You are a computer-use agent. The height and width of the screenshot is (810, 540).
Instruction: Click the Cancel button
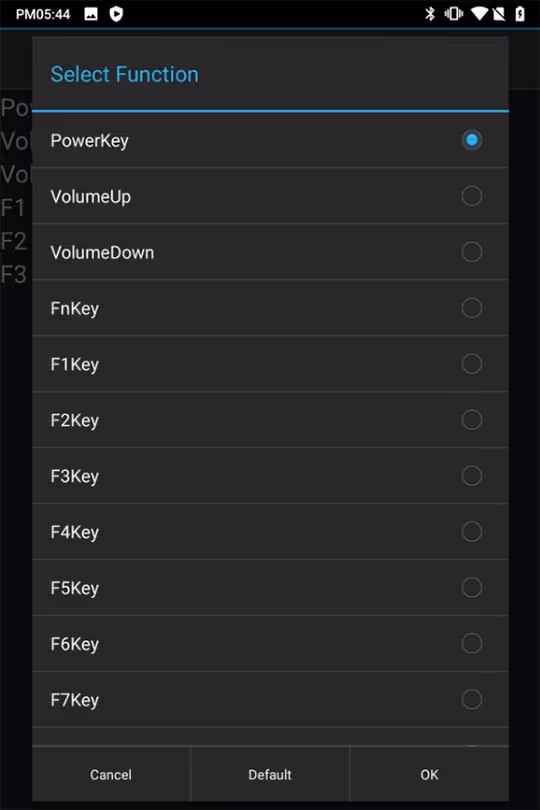111,774
